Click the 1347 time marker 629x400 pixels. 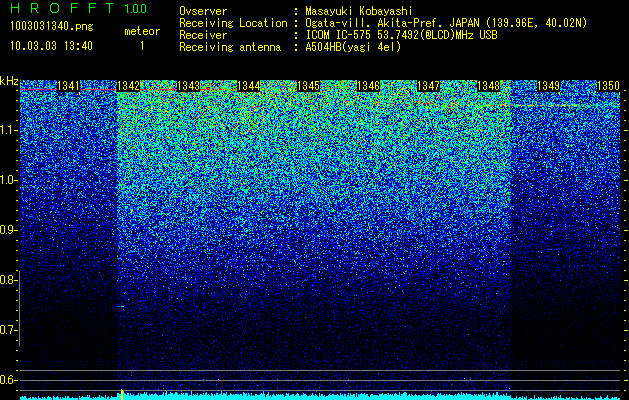pos(428,86)
